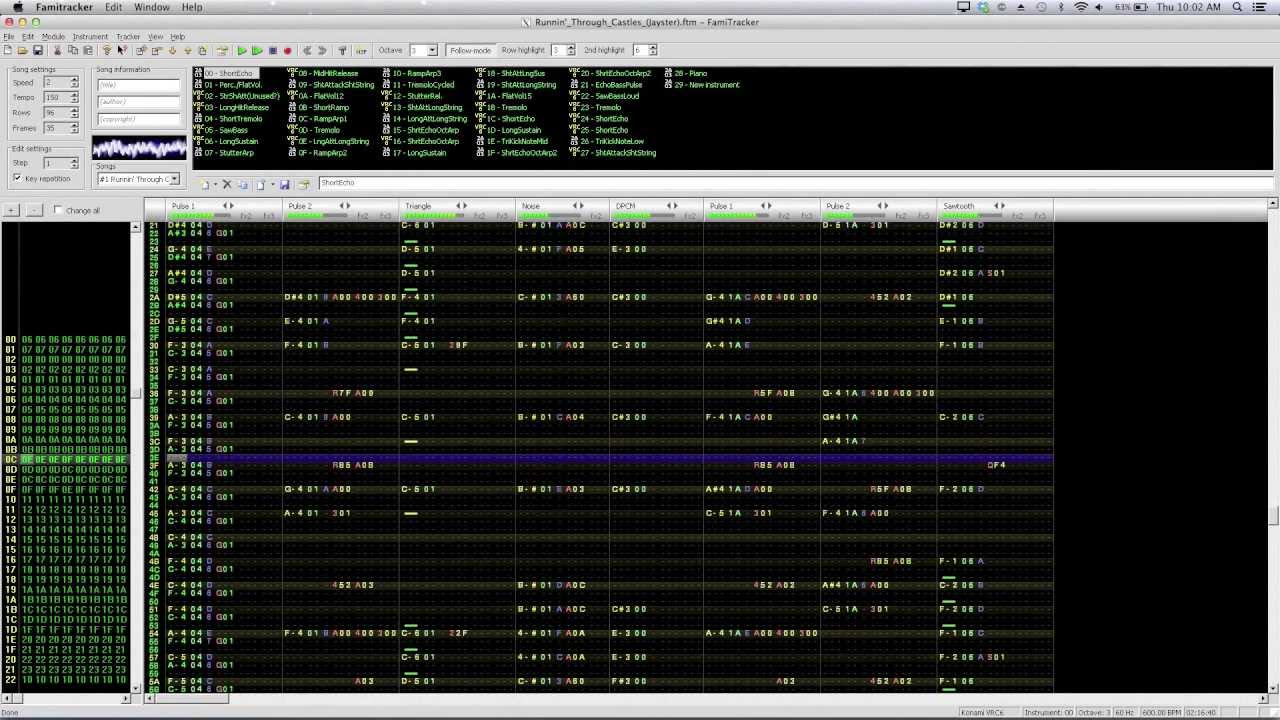
Task: Click frame editor left small button
Action: coord(11,210)
